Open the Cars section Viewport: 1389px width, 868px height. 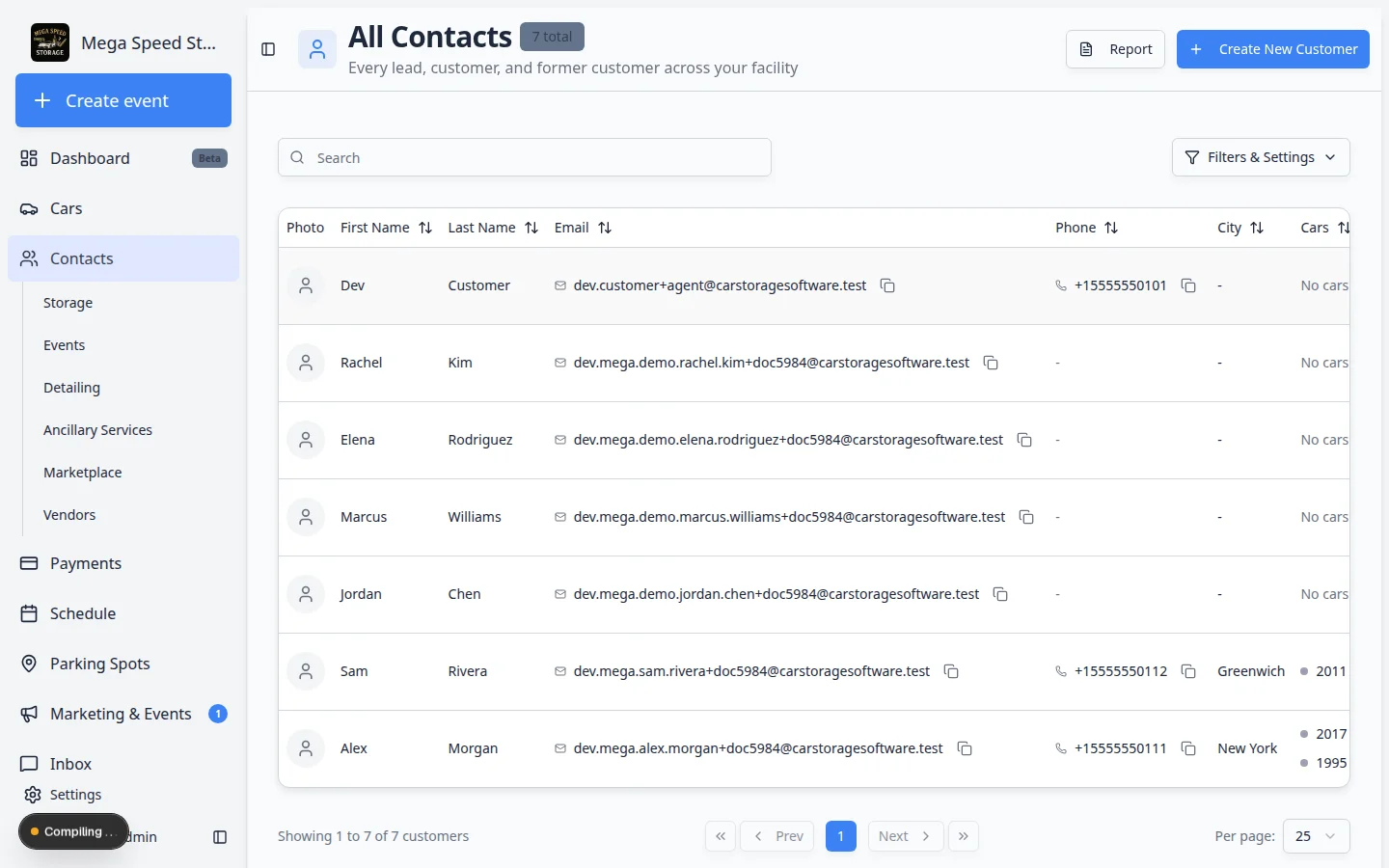tap(123, 208)
